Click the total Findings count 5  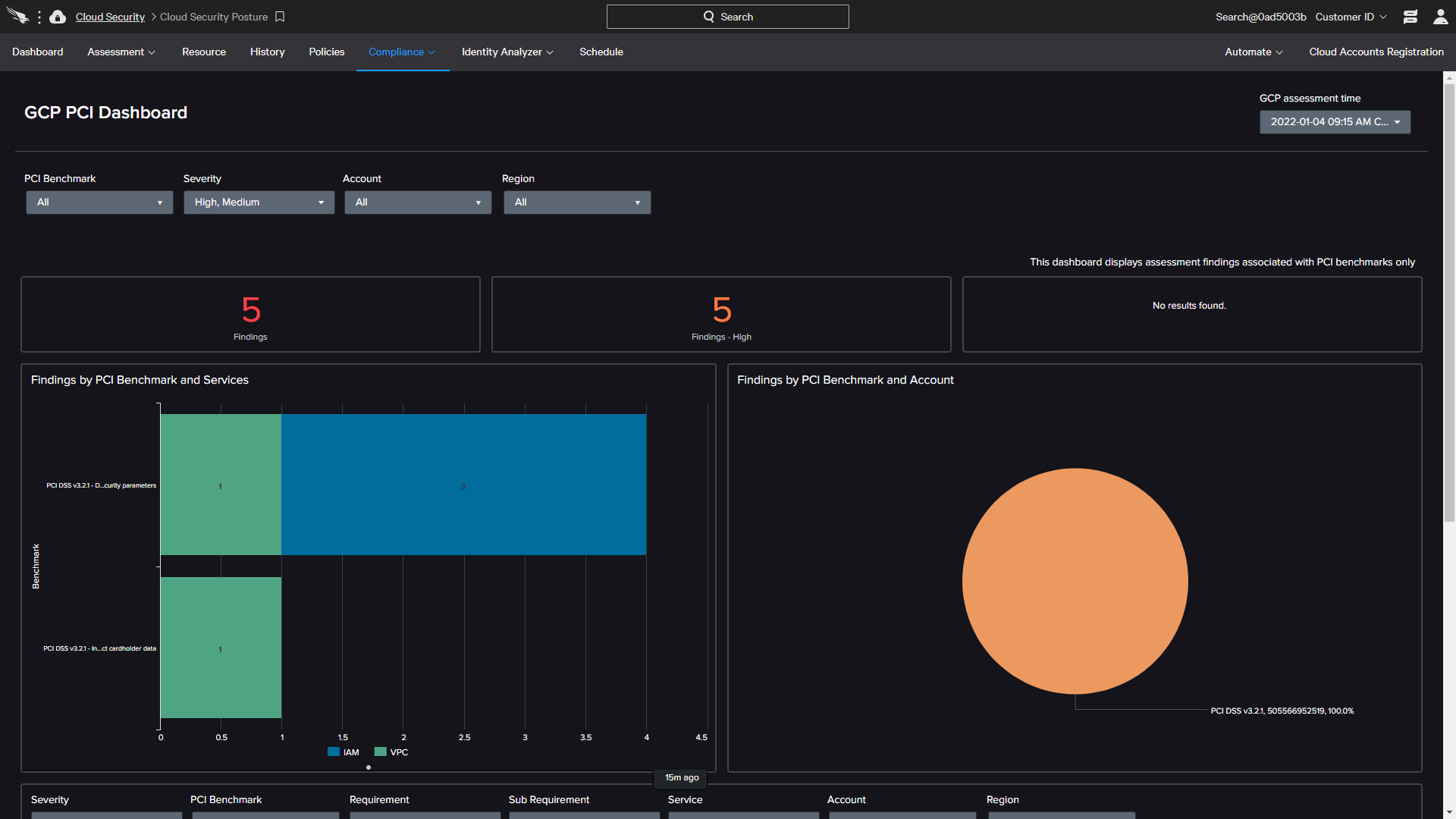point(251,310)
